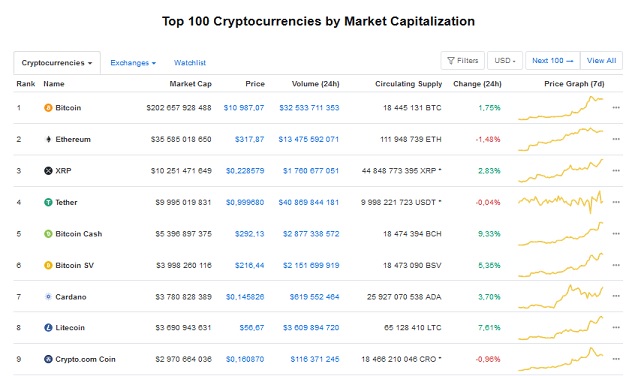This screenshot has width=632, height=376.
Task: Click the Bitcoin coin logo icon
Action: click(48, 108)
